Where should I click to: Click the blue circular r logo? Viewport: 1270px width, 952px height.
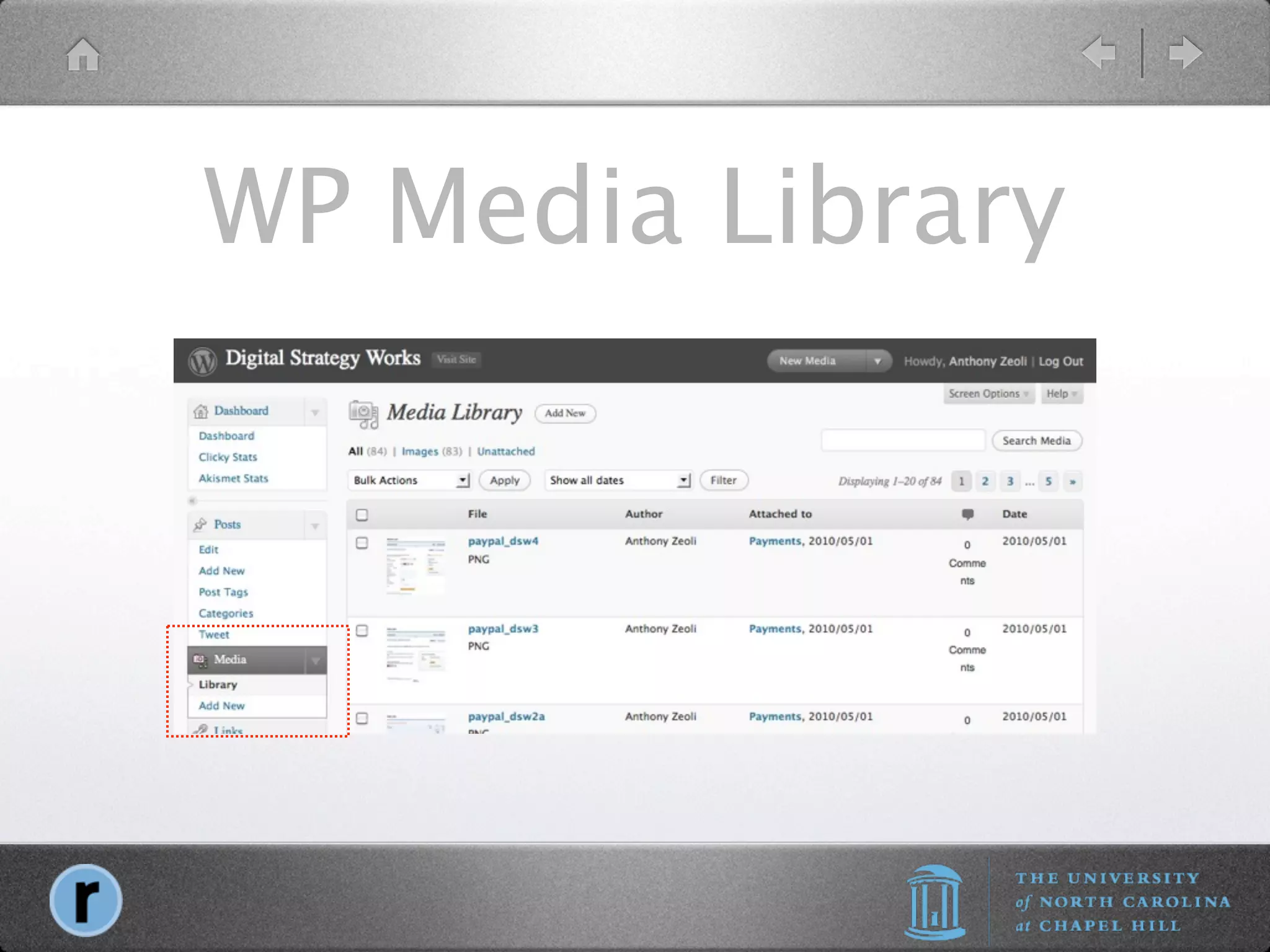pyautogui.click(x=86, y=900)
